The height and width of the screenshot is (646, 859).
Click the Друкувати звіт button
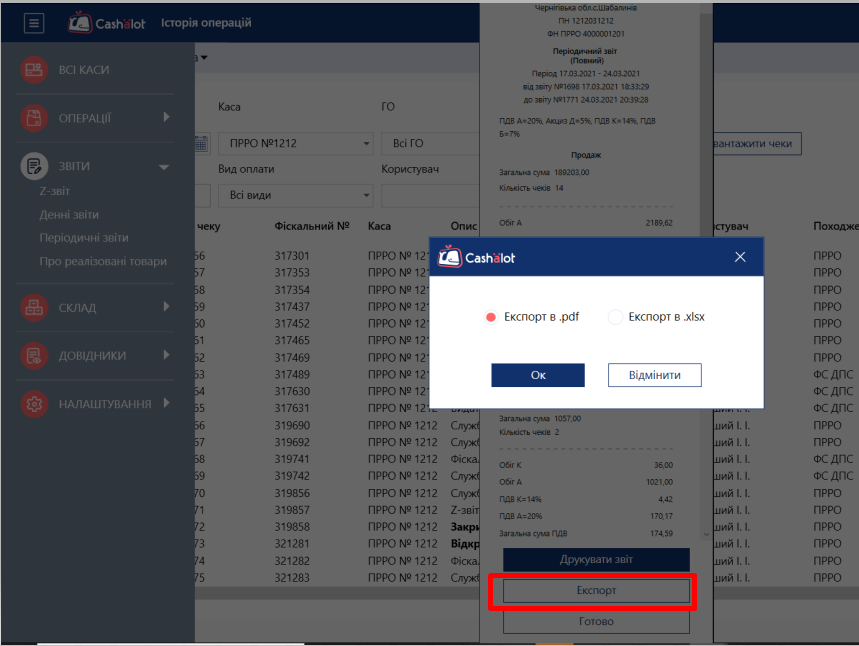click(596, 559)
